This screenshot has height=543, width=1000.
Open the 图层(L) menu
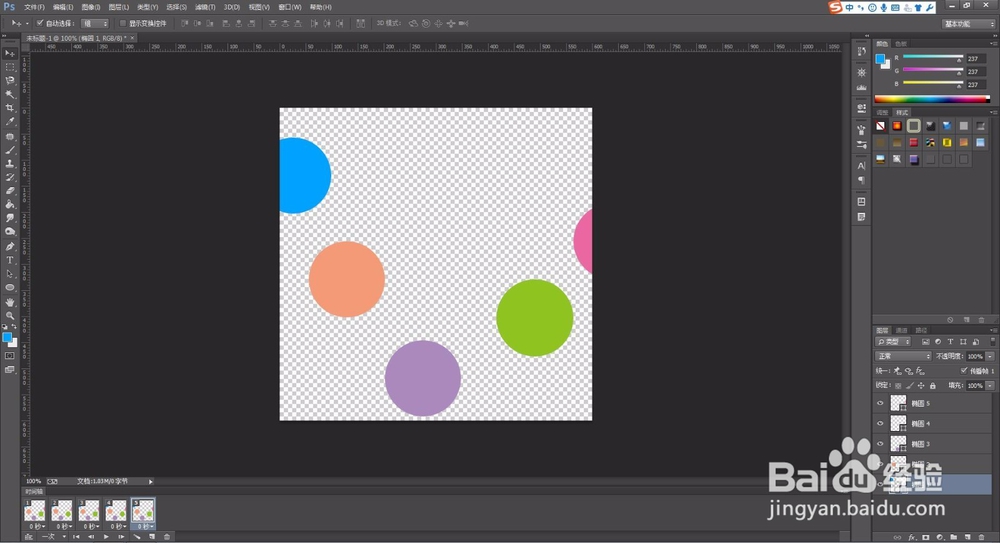click(x=119, y=7)
